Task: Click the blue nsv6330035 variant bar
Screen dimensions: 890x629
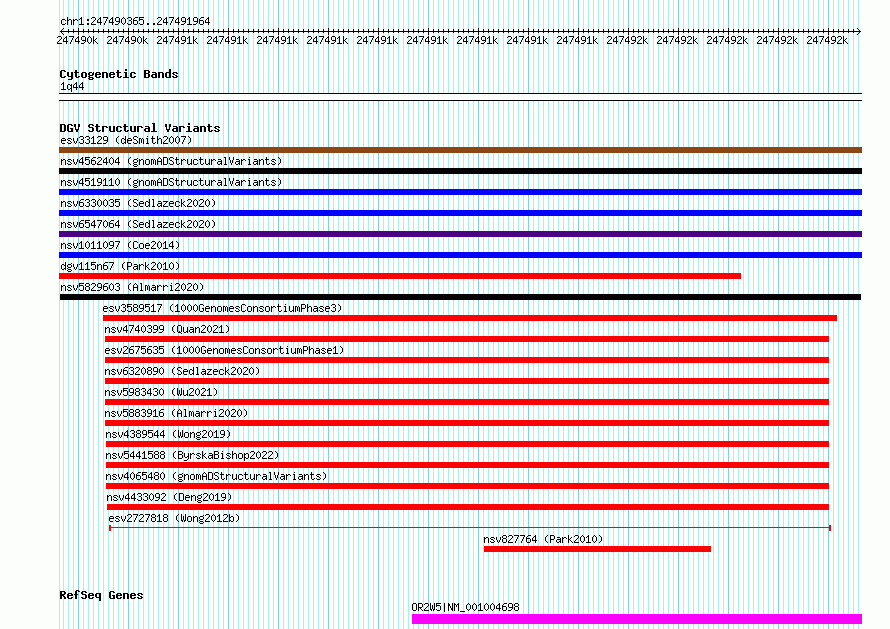Action: (x=460, y=213)
